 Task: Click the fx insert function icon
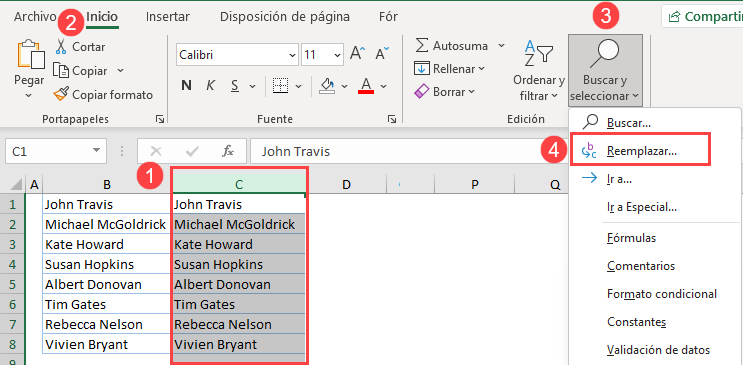[228, 151]
